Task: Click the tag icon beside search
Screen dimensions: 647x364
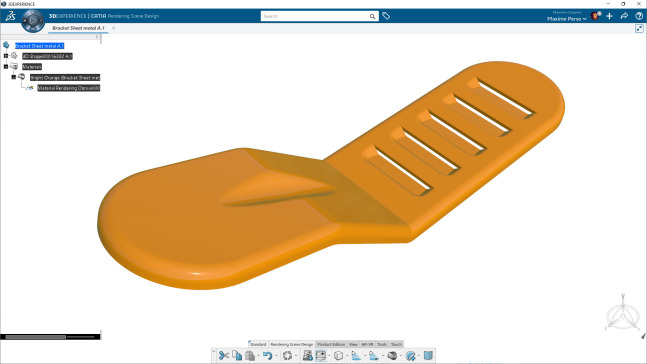Action: [386, 16]
